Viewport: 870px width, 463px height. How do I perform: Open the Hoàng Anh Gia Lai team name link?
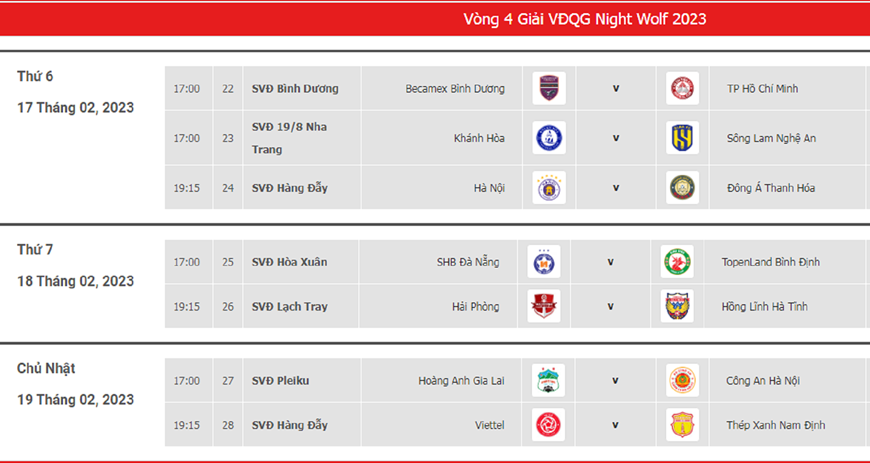461,381
